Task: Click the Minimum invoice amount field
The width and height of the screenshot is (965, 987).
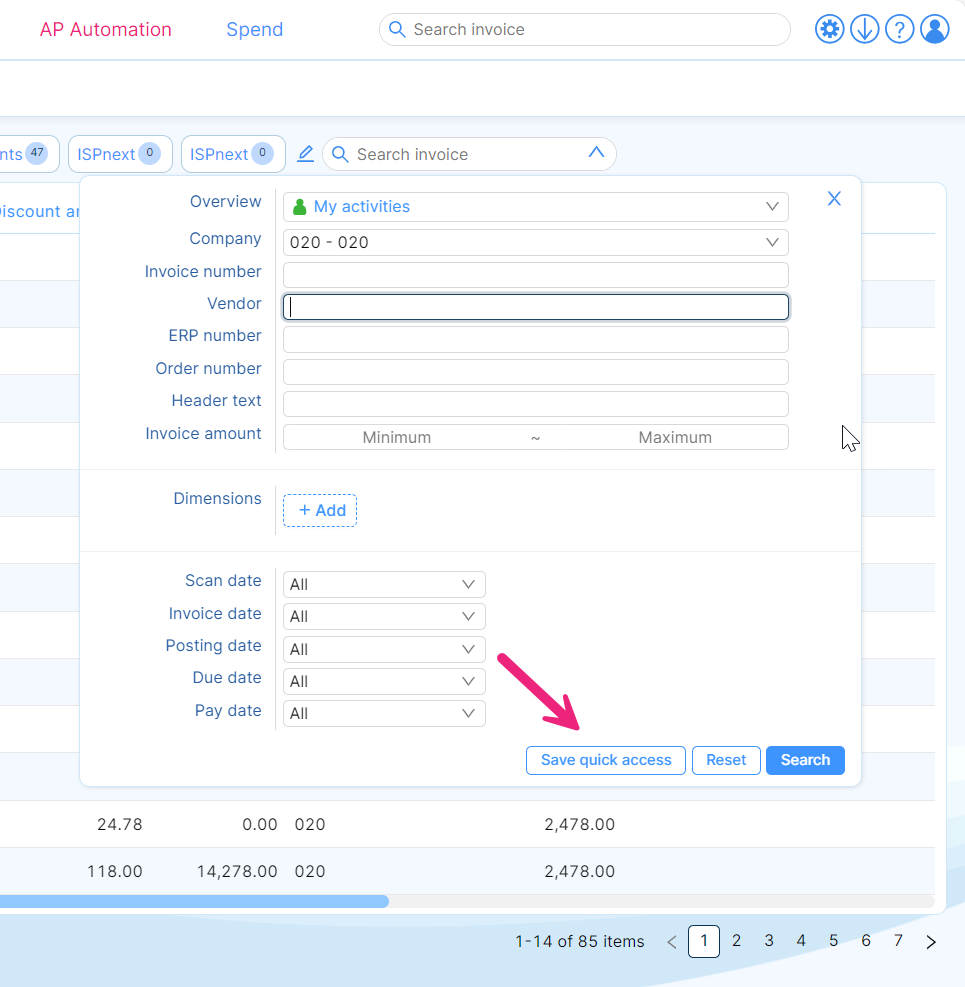Action: pos(397,437)
